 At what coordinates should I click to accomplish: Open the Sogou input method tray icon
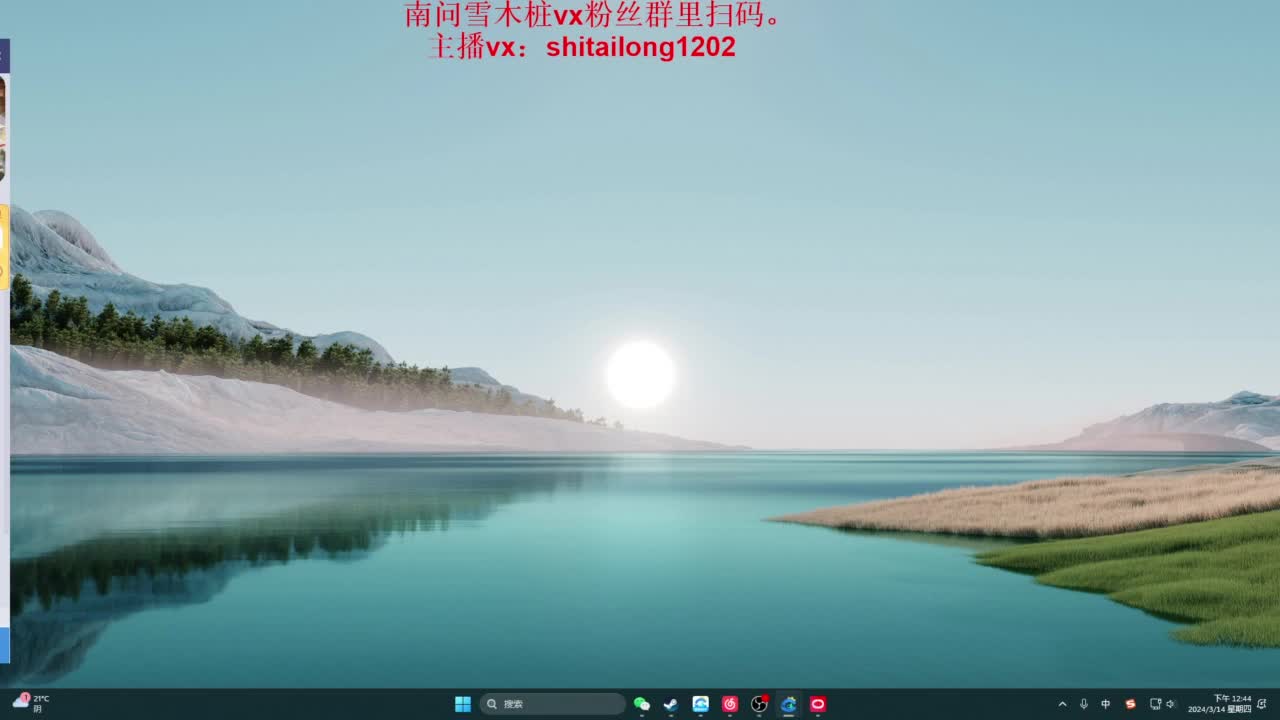click(x=1130, y=704)
